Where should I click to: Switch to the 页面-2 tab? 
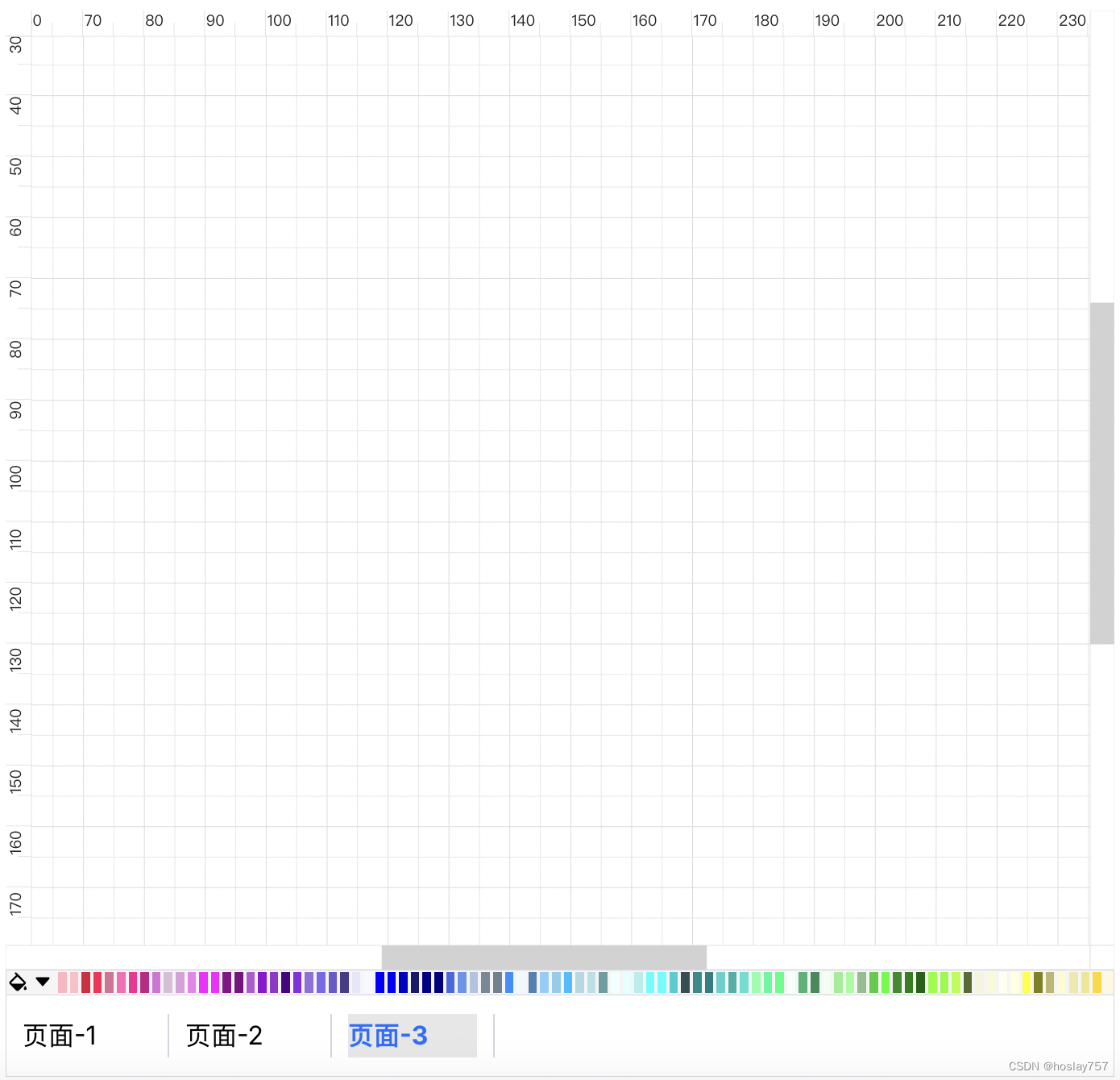[x=224, y=1036]
